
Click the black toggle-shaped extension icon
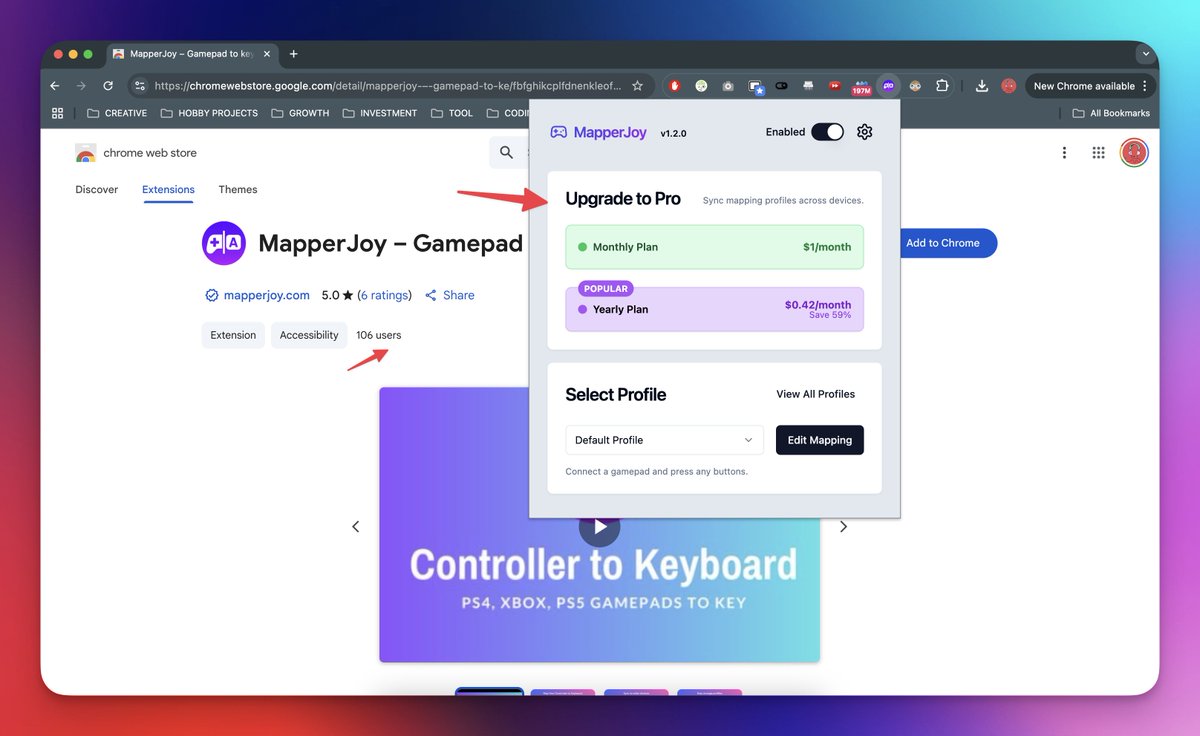(781, 86)
